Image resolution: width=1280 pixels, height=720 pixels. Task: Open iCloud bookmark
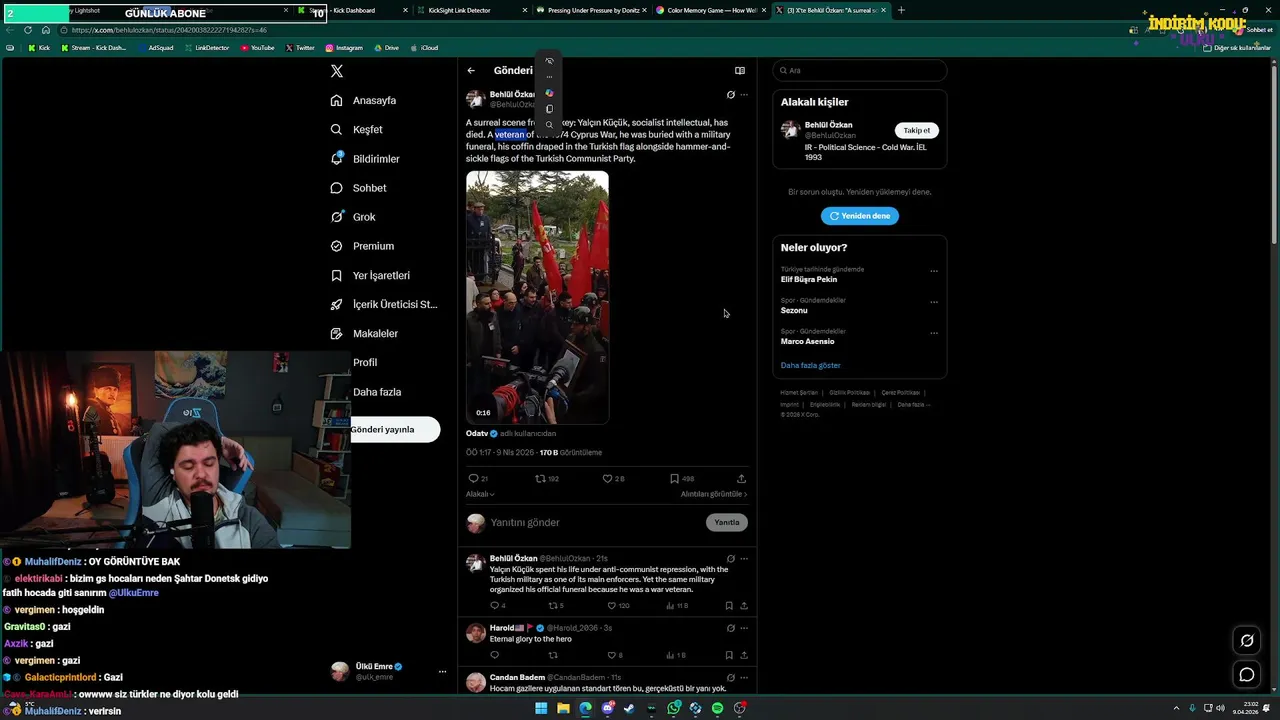[424, 48]
